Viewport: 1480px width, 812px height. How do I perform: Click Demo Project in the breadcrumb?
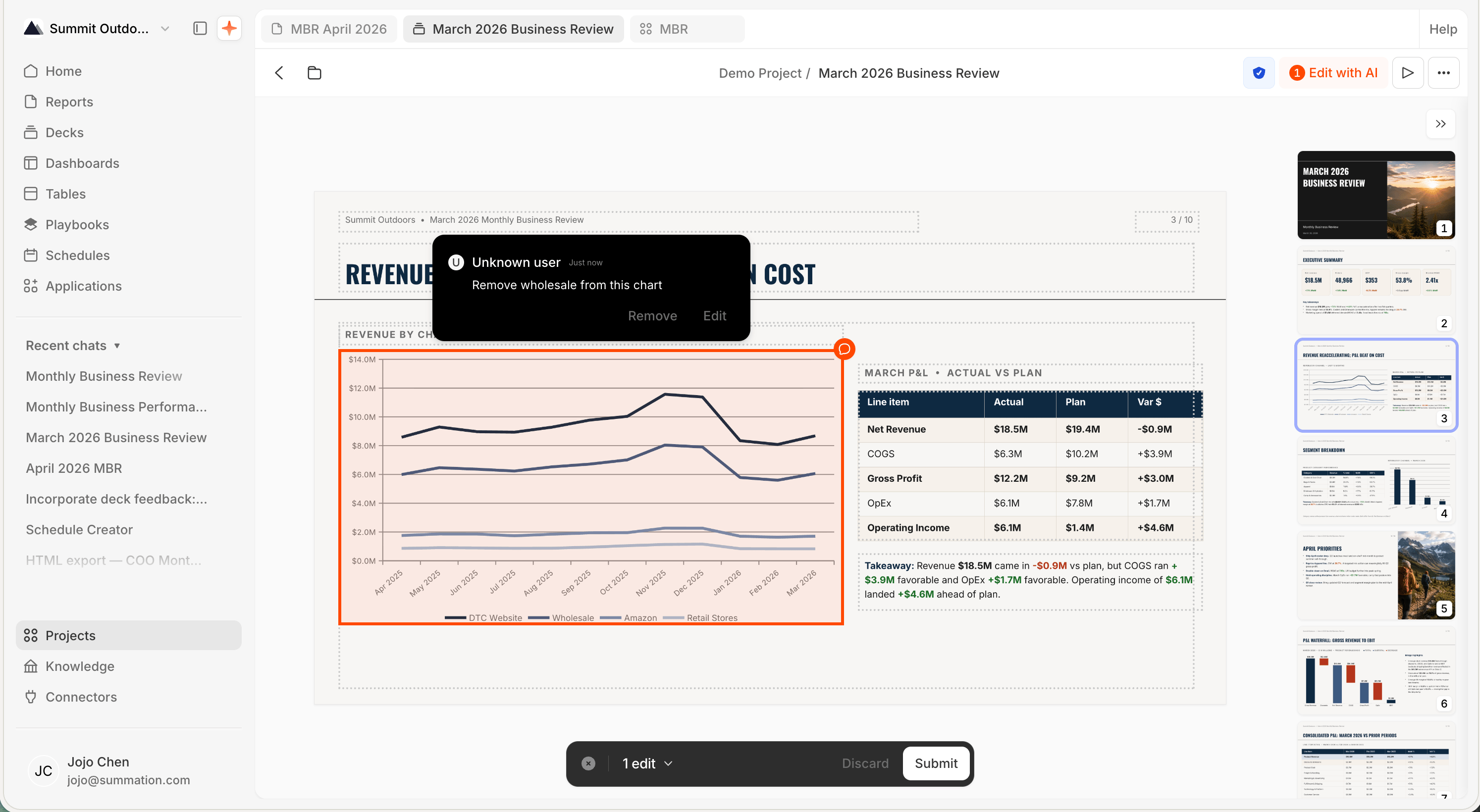coord(759,73)
